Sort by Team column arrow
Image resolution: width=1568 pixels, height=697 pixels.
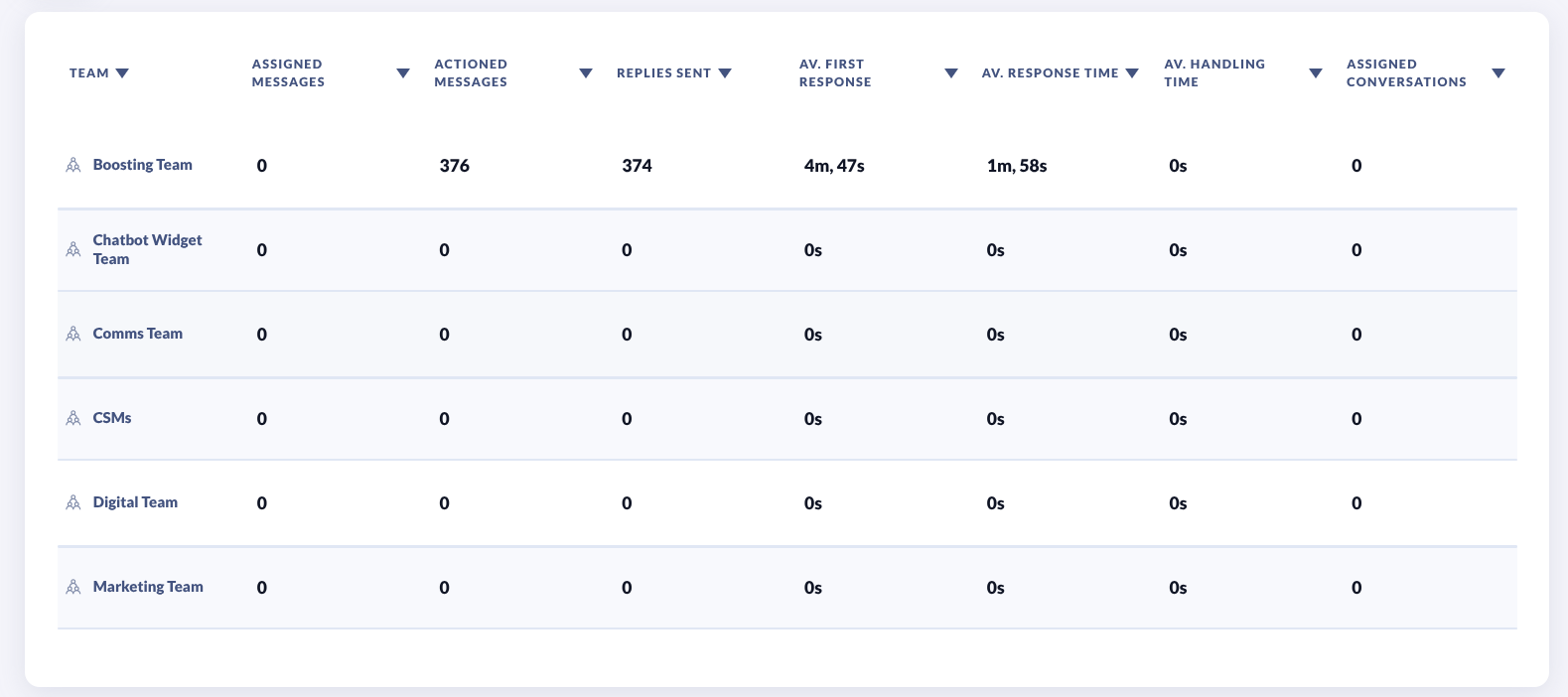click(122, 73)
